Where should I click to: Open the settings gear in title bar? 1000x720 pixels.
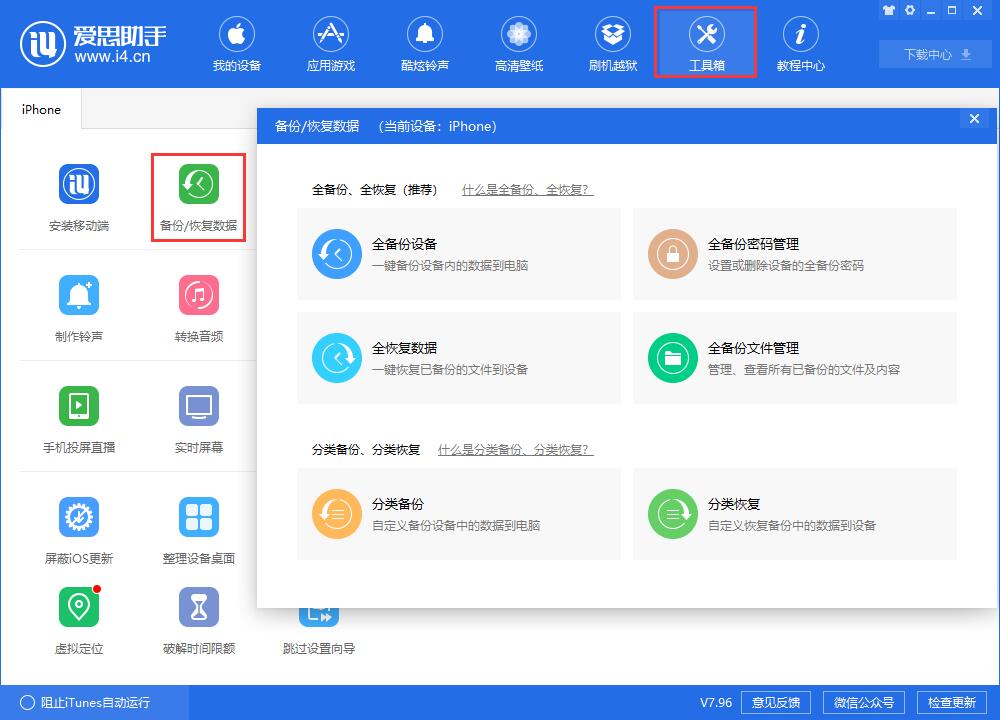909,10
